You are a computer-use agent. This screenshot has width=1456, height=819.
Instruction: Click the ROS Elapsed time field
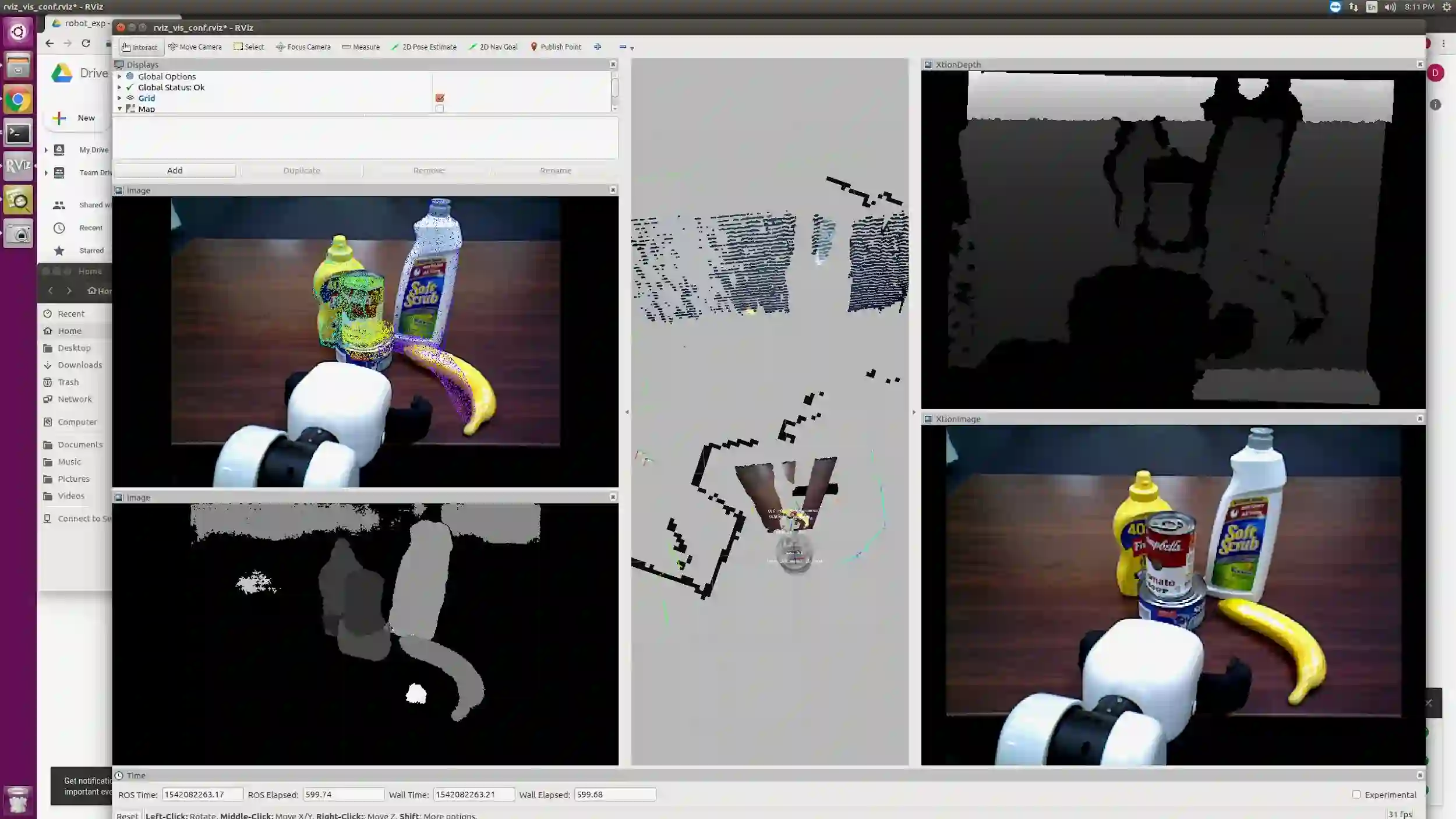click(343, 795)
